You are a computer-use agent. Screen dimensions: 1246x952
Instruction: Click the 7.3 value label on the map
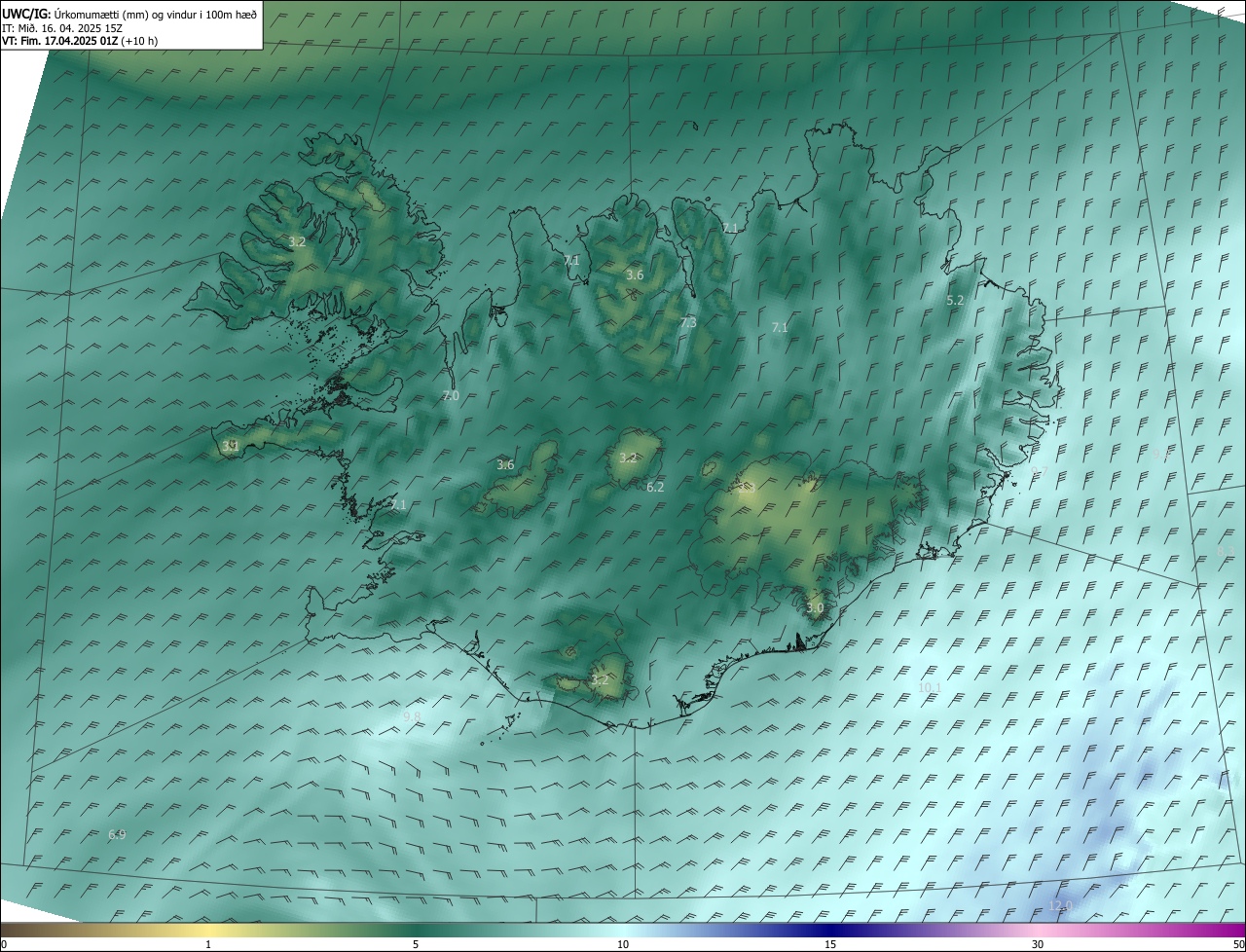pyautogui.click(x=688, y=322)
